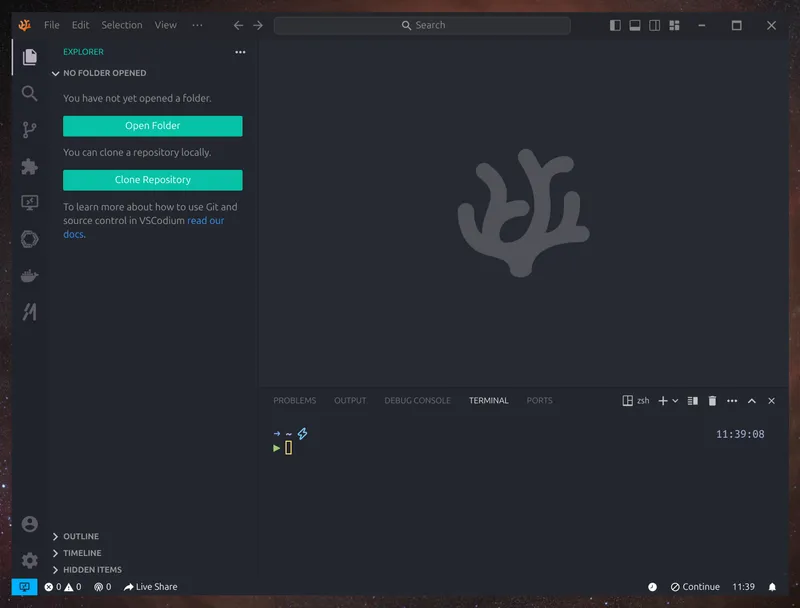Open the Docker view in activity bar
The width and height of the screenshot is (800, 608).
[30, 276]
